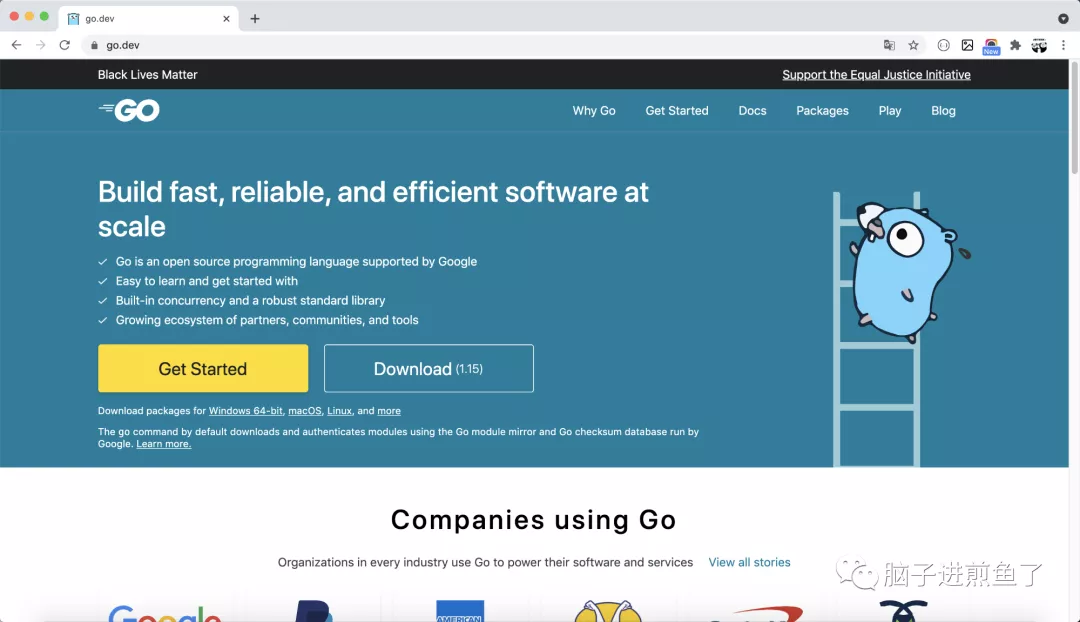Open the Play nav item
This screenshot has height=622, width=1080.
[x=890, y=110]
